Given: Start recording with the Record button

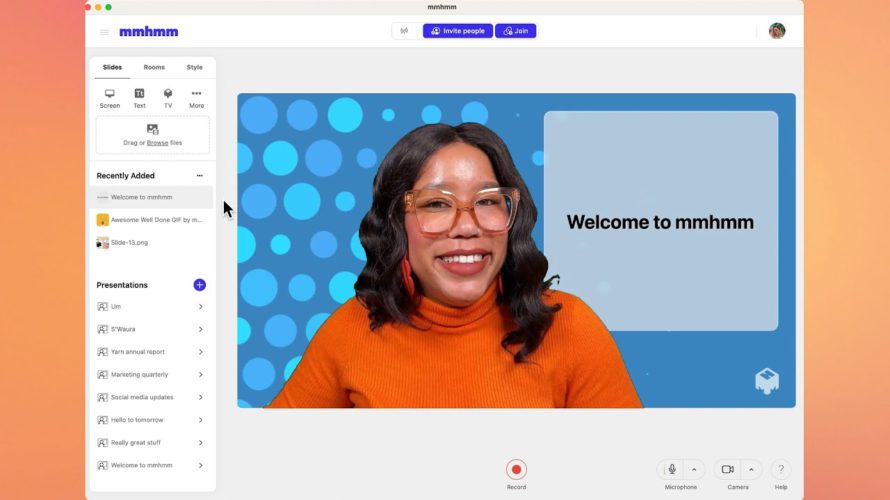Looking at the screenshot, I should (x=517, y=469).
